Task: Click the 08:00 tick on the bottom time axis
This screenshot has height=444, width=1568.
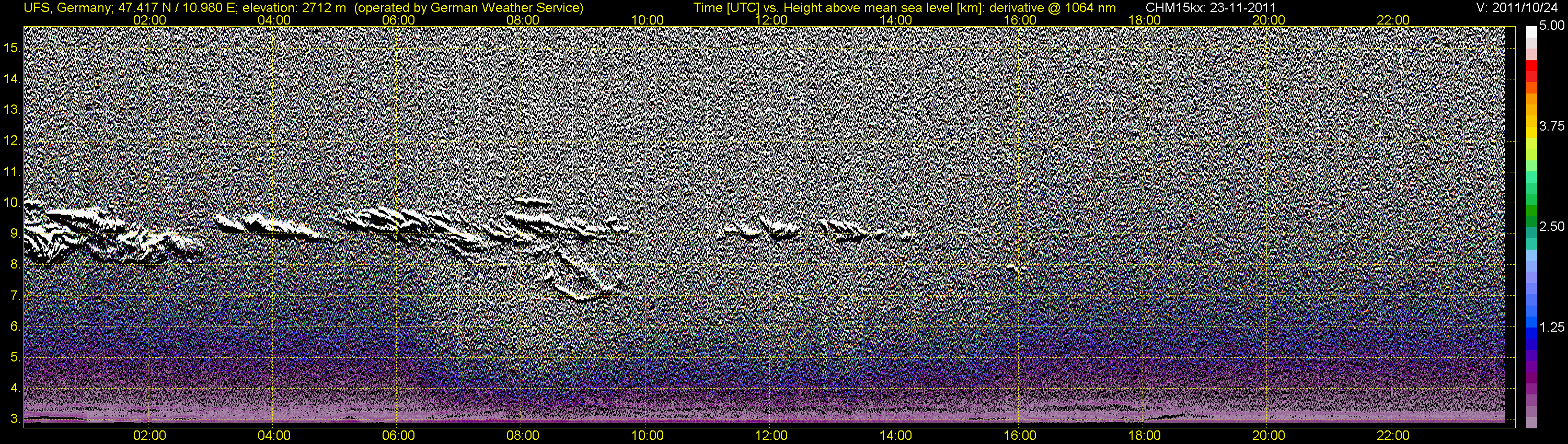Action: tap(523, 436)
